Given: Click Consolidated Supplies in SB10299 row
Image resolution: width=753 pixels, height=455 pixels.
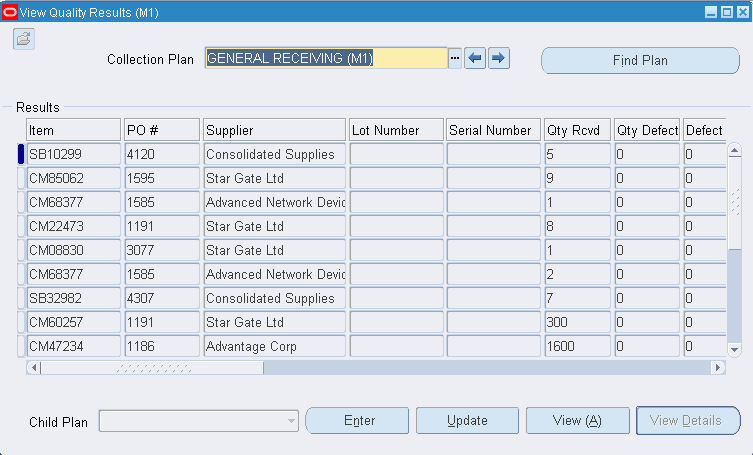Looking at the screenshot, I should (x=274, y=154).
